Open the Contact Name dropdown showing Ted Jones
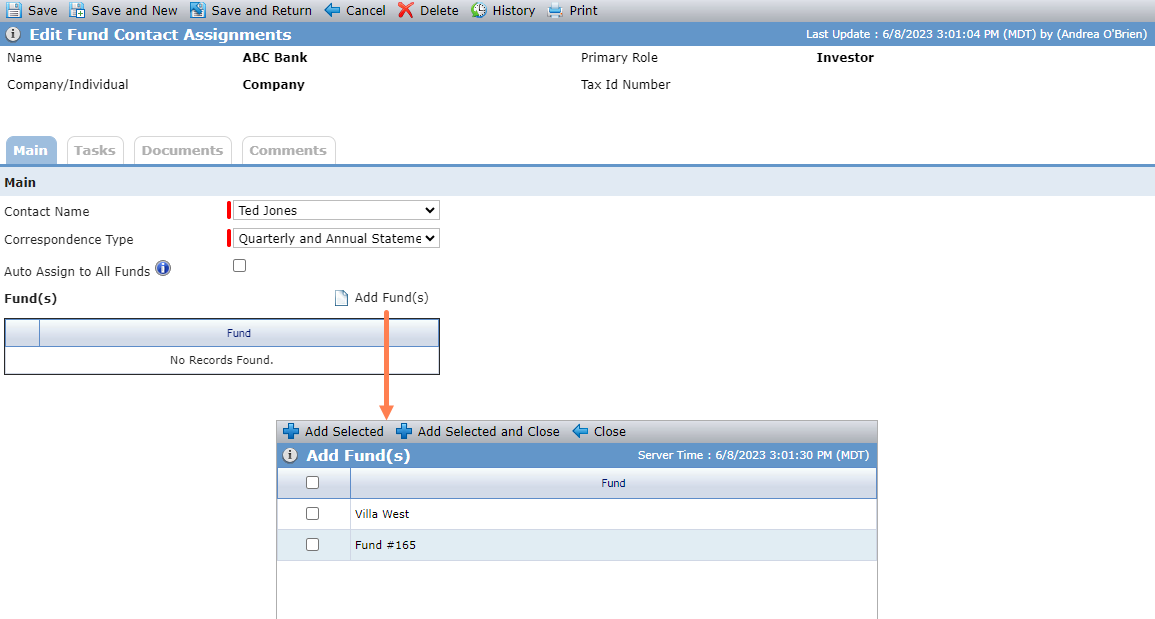The image size is (1155, 619). pyautogui.click(x=336, y=210)
